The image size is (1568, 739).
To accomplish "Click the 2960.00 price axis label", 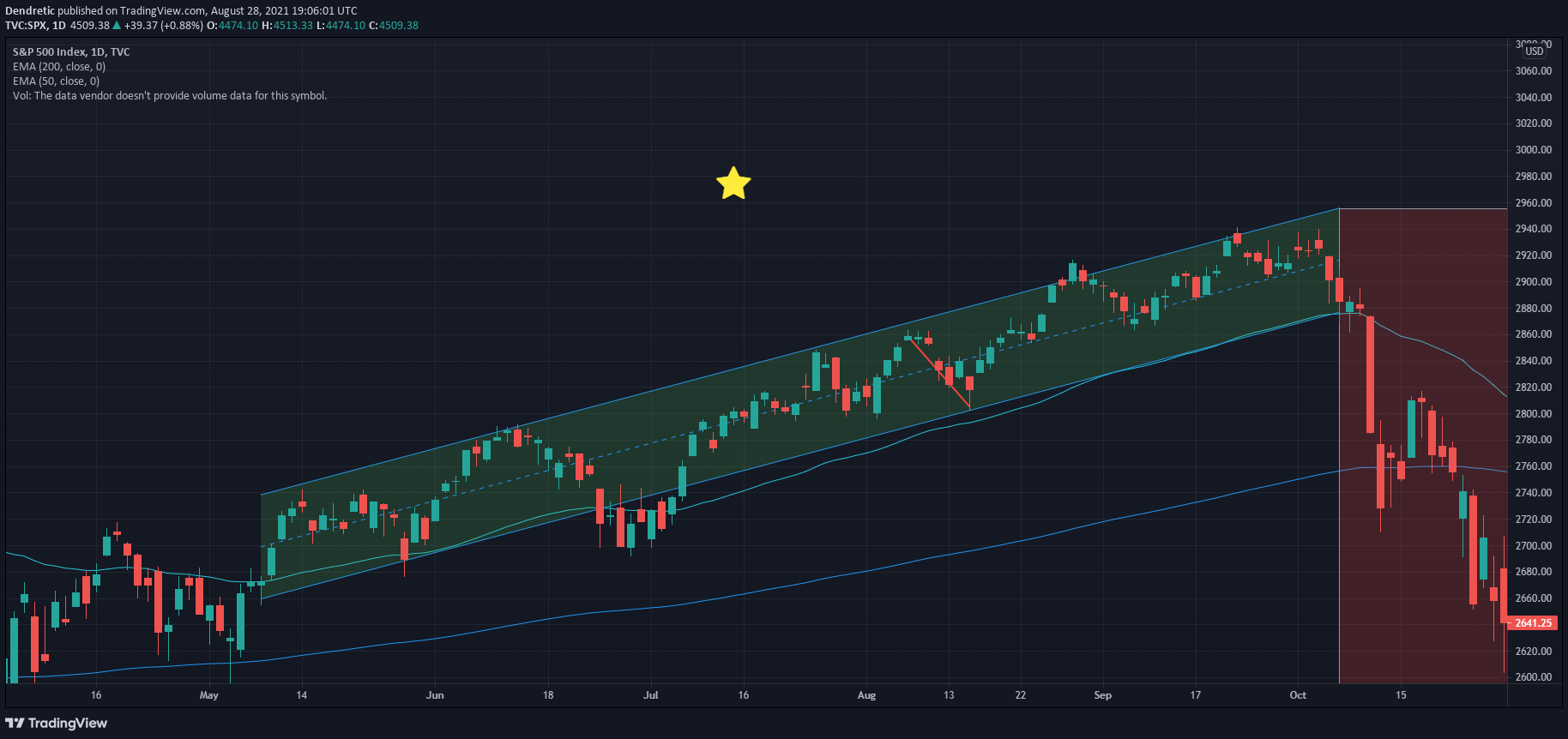I will click(1533, 203).
